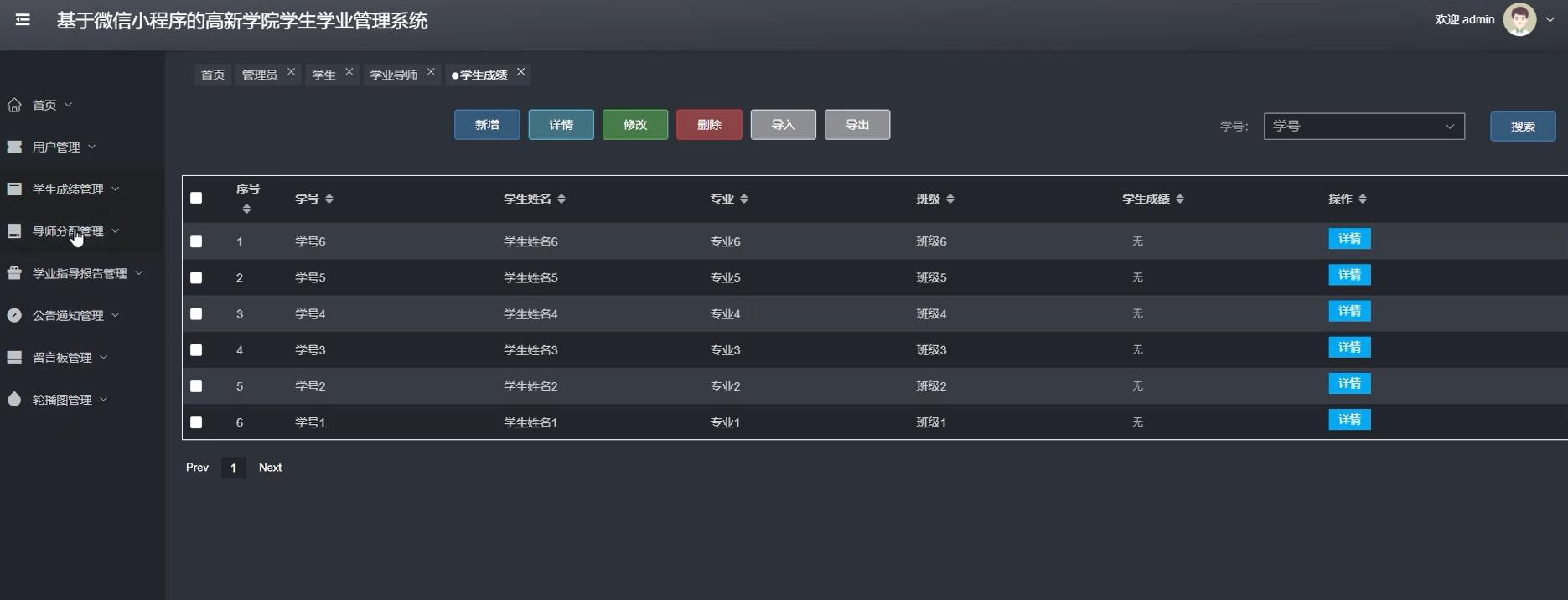Open 详情 for the 学号2 row

pos(1349,383)
